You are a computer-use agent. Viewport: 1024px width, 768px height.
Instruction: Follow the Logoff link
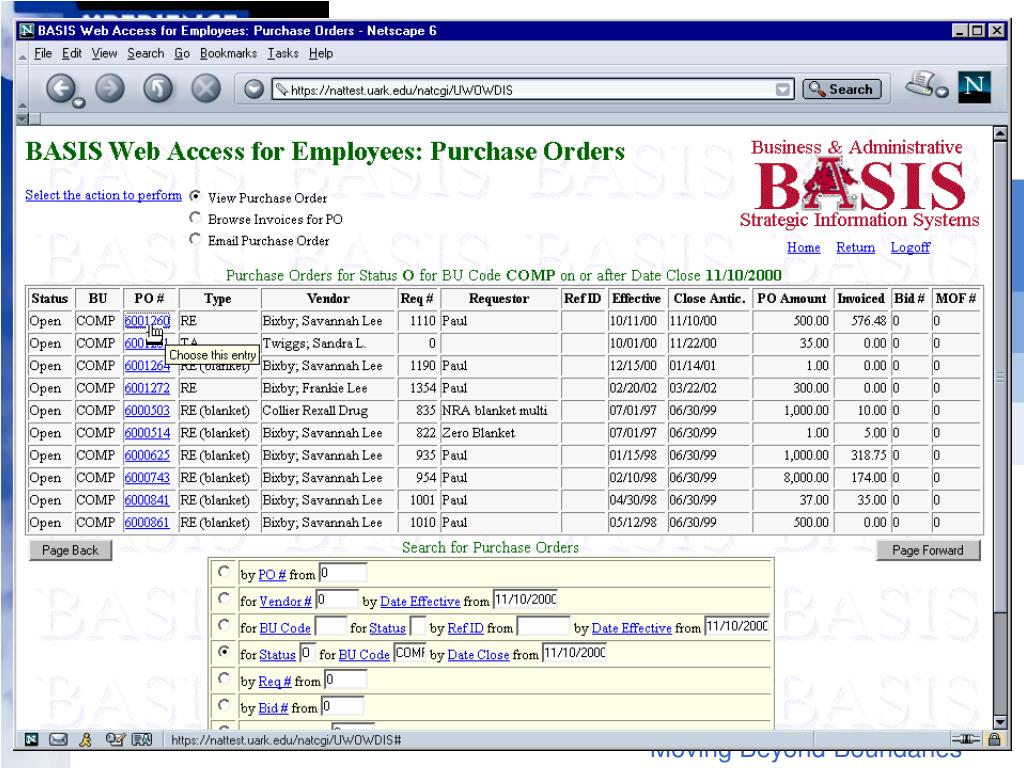(x=910, y=248)
